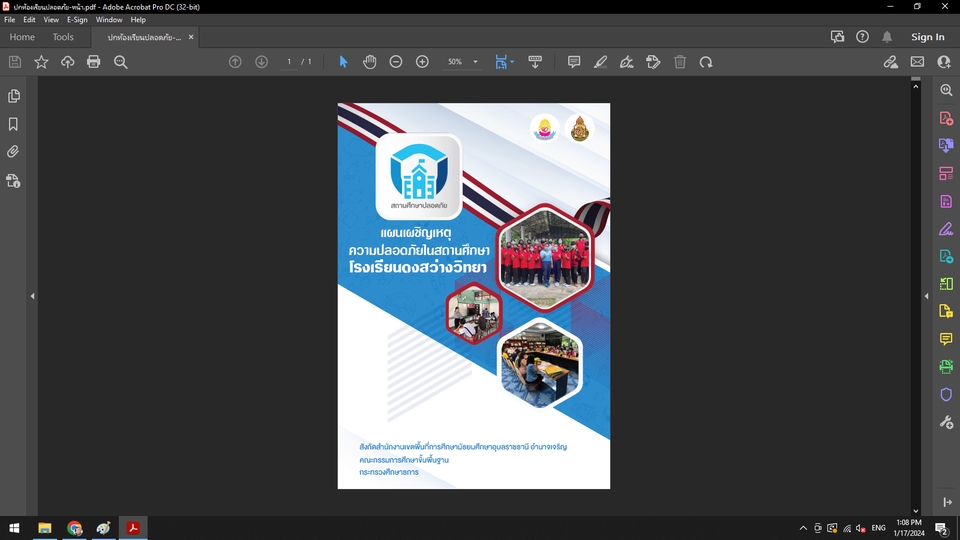This screenshot has height=540, width=960.
Task: Open the Create PDF tool in right pane
Action: (946, 118)
